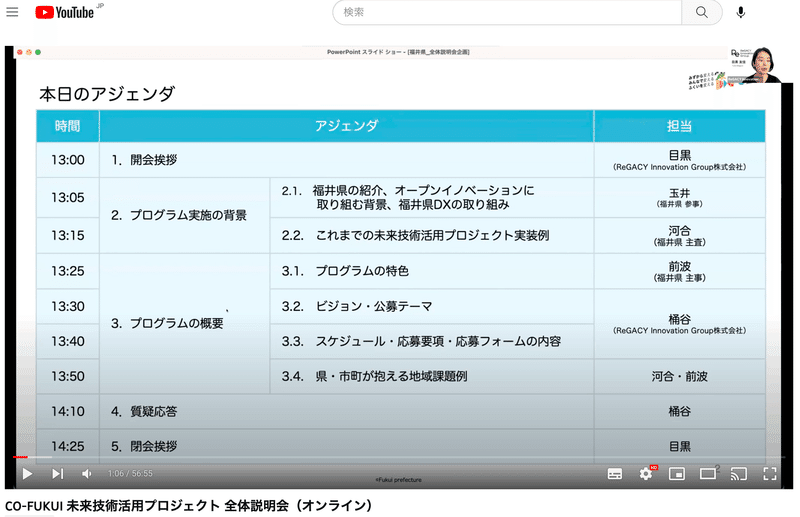This screenshot has width=800, height=517.
Task: Toggle subtitles/closed captions
Action: pos(615,474)
